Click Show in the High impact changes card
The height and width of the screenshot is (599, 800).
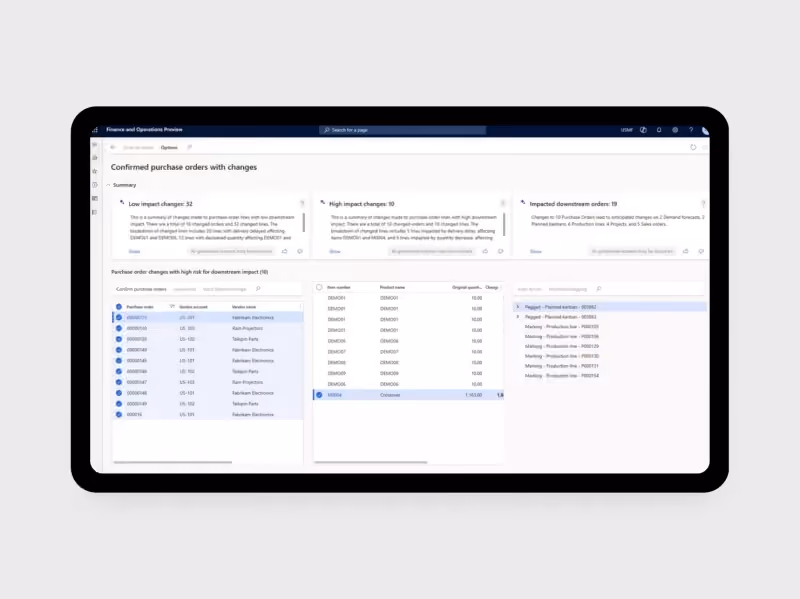point(335,252)
